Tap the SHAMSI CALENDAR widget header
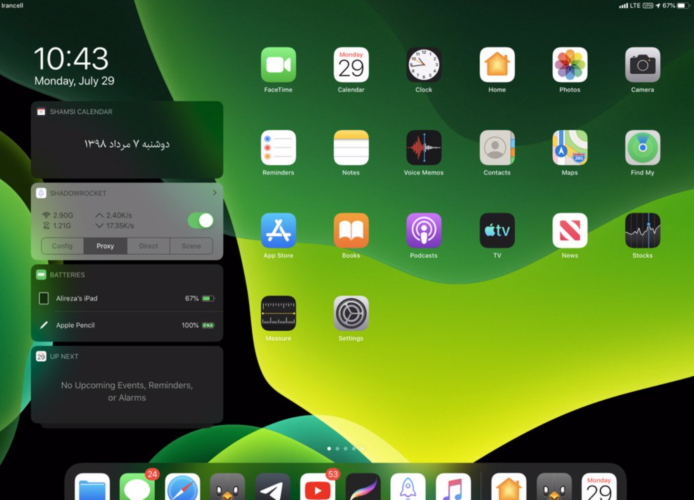The width and height of the screenshot is (694, 500). (x=81, y=112)
